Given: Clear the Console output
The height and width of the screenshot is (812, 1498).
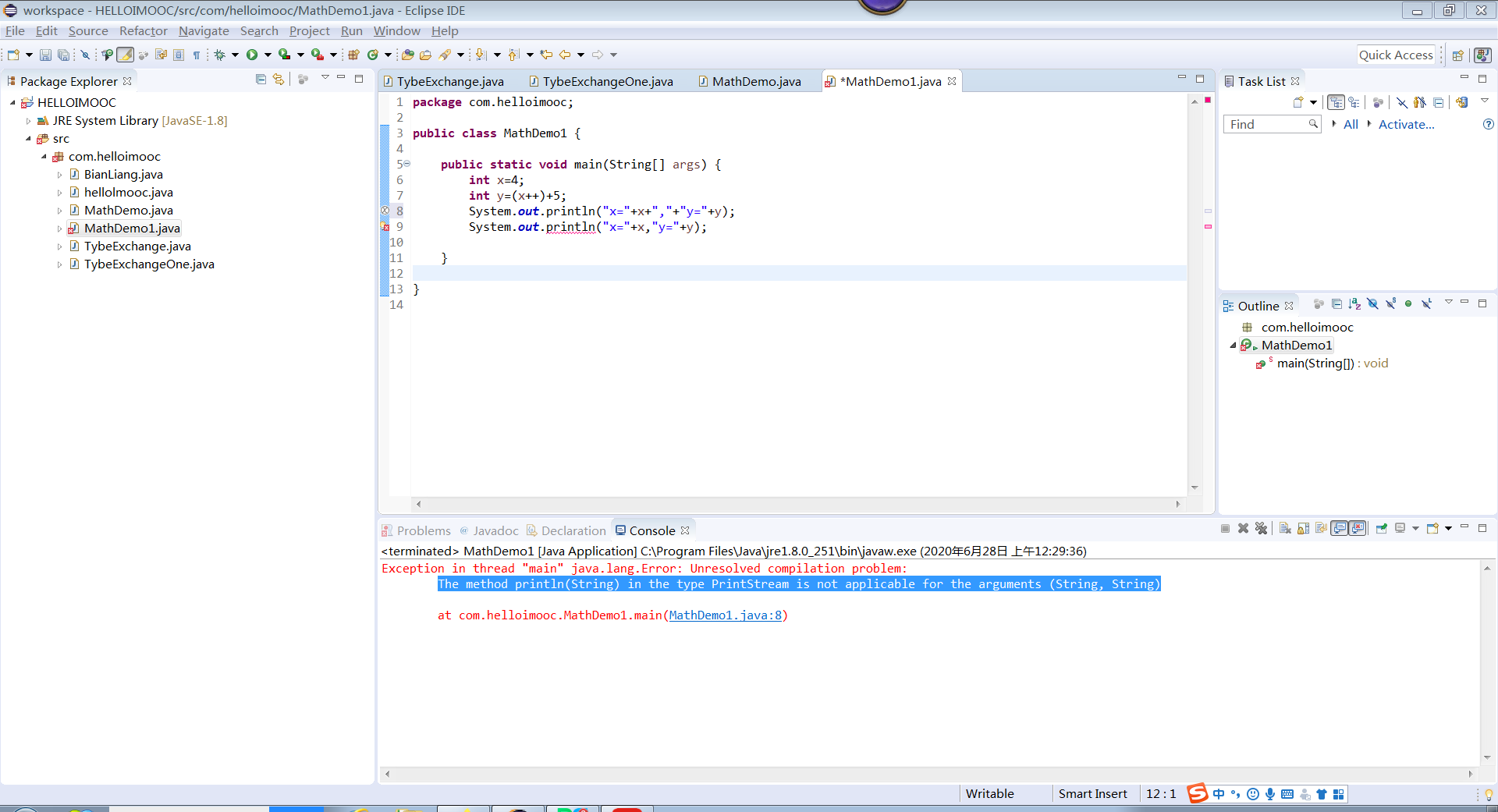Looking at the screenshot, I should [x=1285, y=529].
